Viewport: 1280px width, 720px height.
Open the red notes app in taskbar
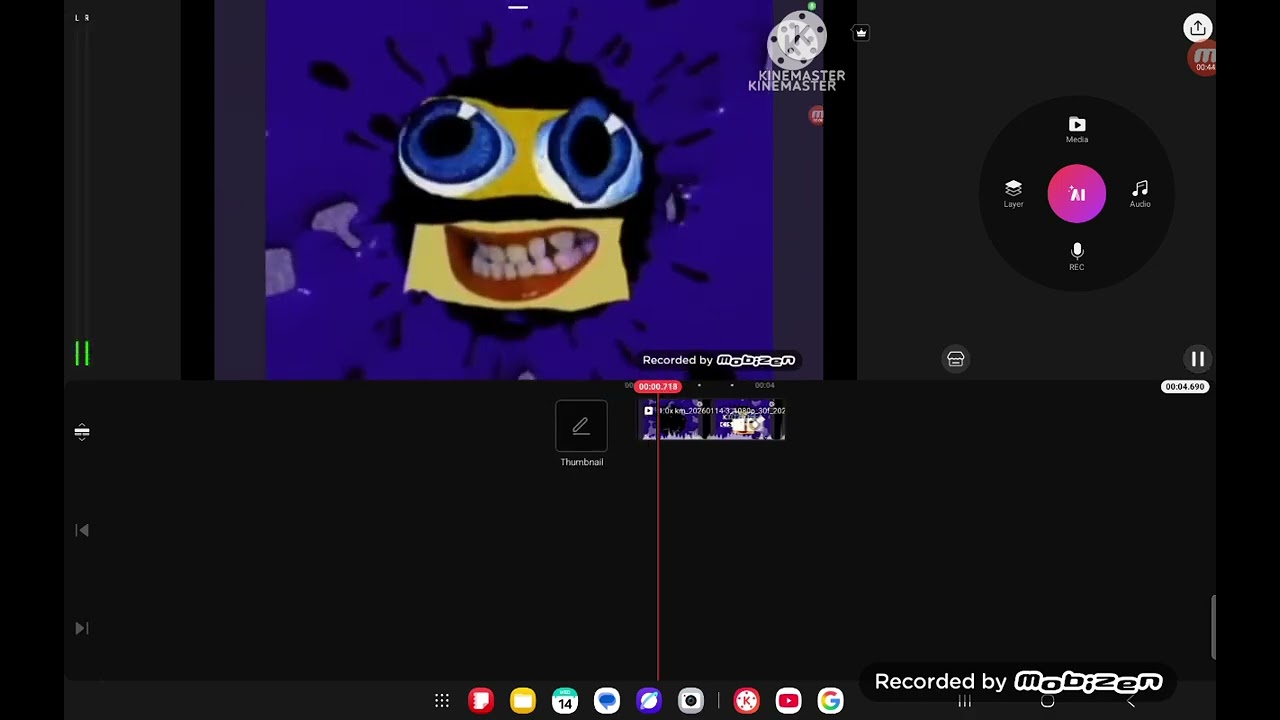coord(481,701)
